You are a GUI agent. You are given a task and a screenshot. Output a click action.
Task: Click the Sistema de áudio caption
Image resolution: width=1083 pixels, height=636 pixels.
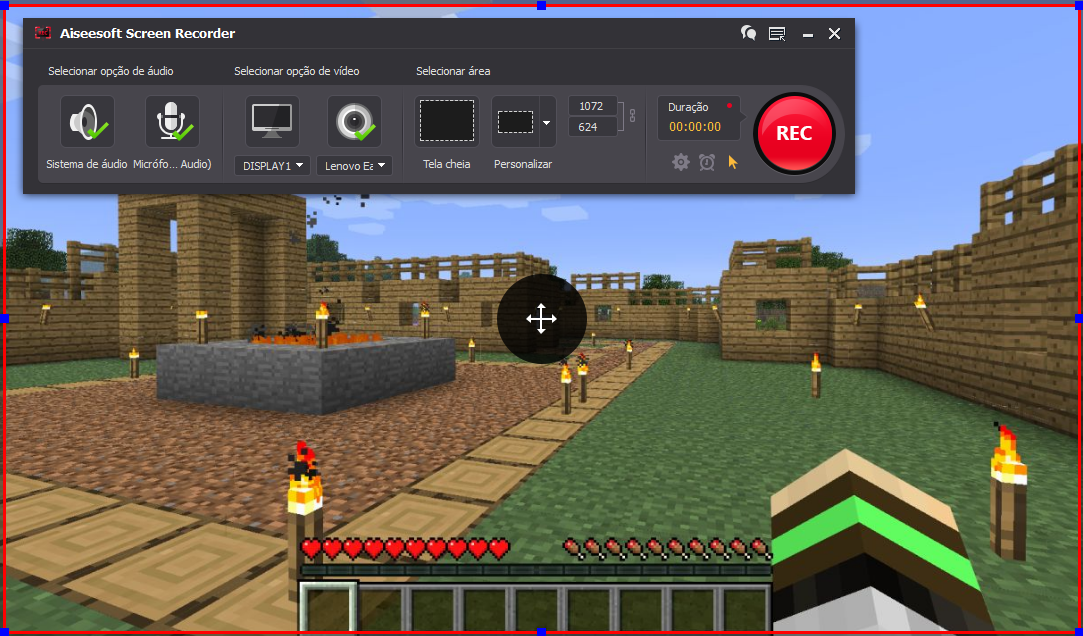click(x=87, y=164)
